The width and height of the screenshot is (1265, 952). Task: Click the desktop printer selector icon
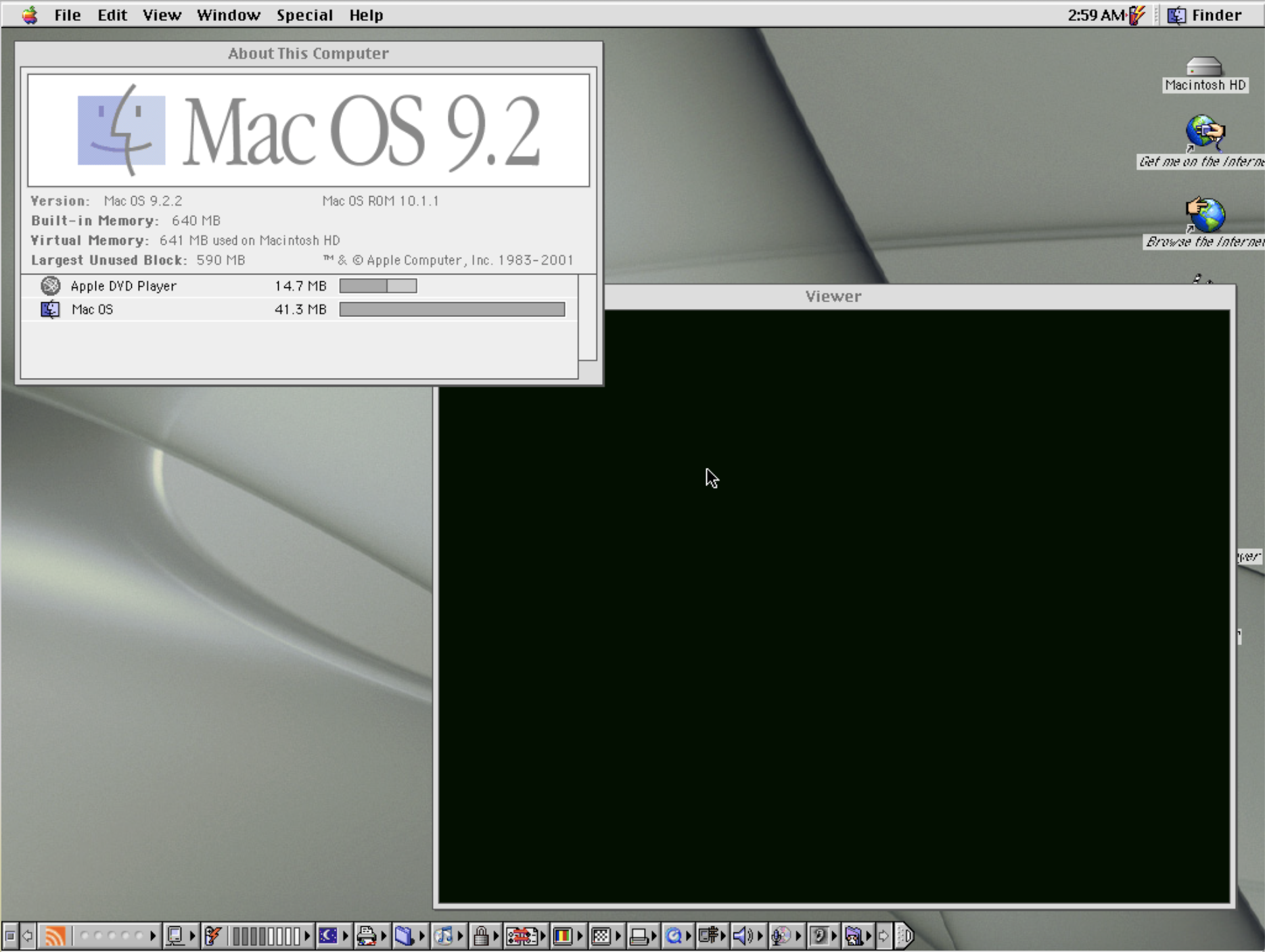(638, 936)
